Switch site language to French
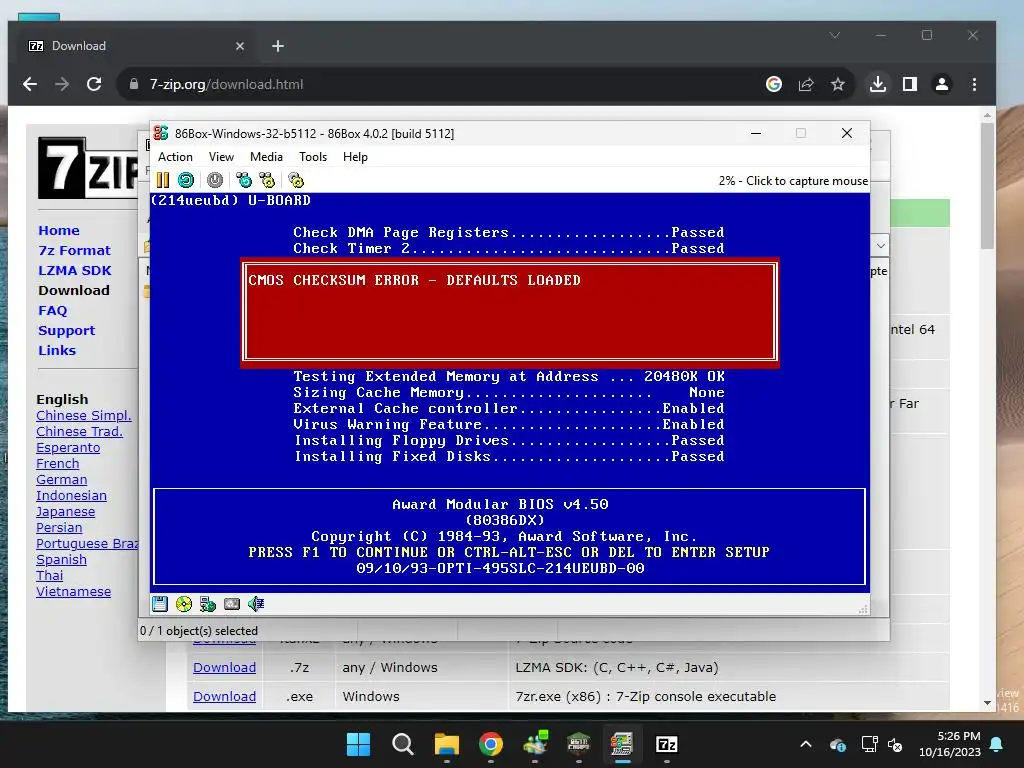Viewport: 1024px width, 768px height. [57, 464]
